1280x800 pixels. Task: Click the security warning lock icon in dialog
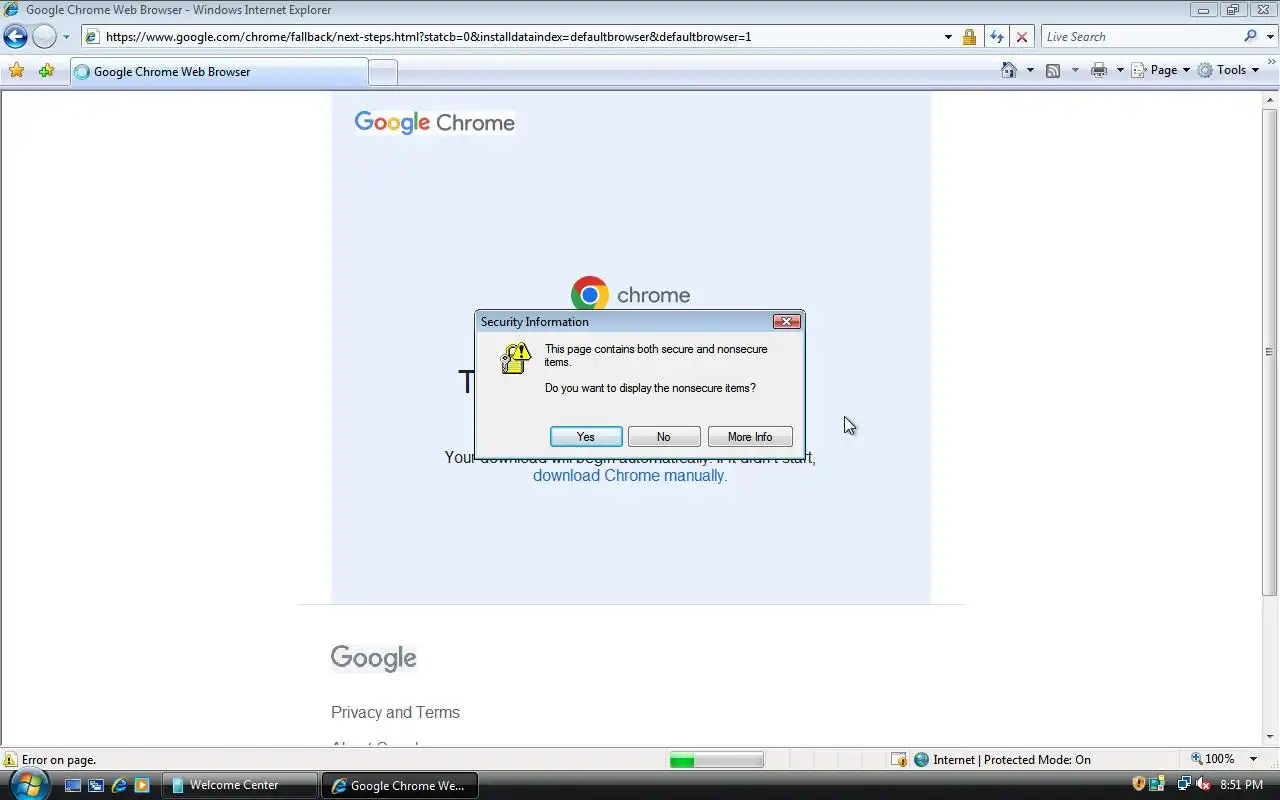click(515, 358)
